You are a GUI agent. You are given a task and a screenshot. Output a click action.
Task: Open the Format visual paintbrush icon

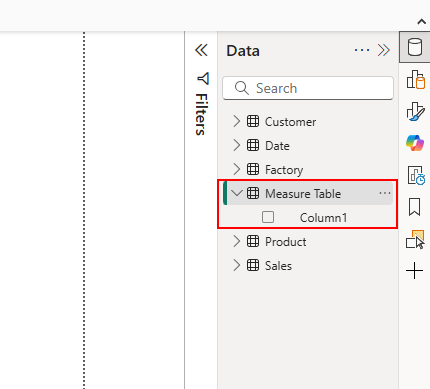415,111
